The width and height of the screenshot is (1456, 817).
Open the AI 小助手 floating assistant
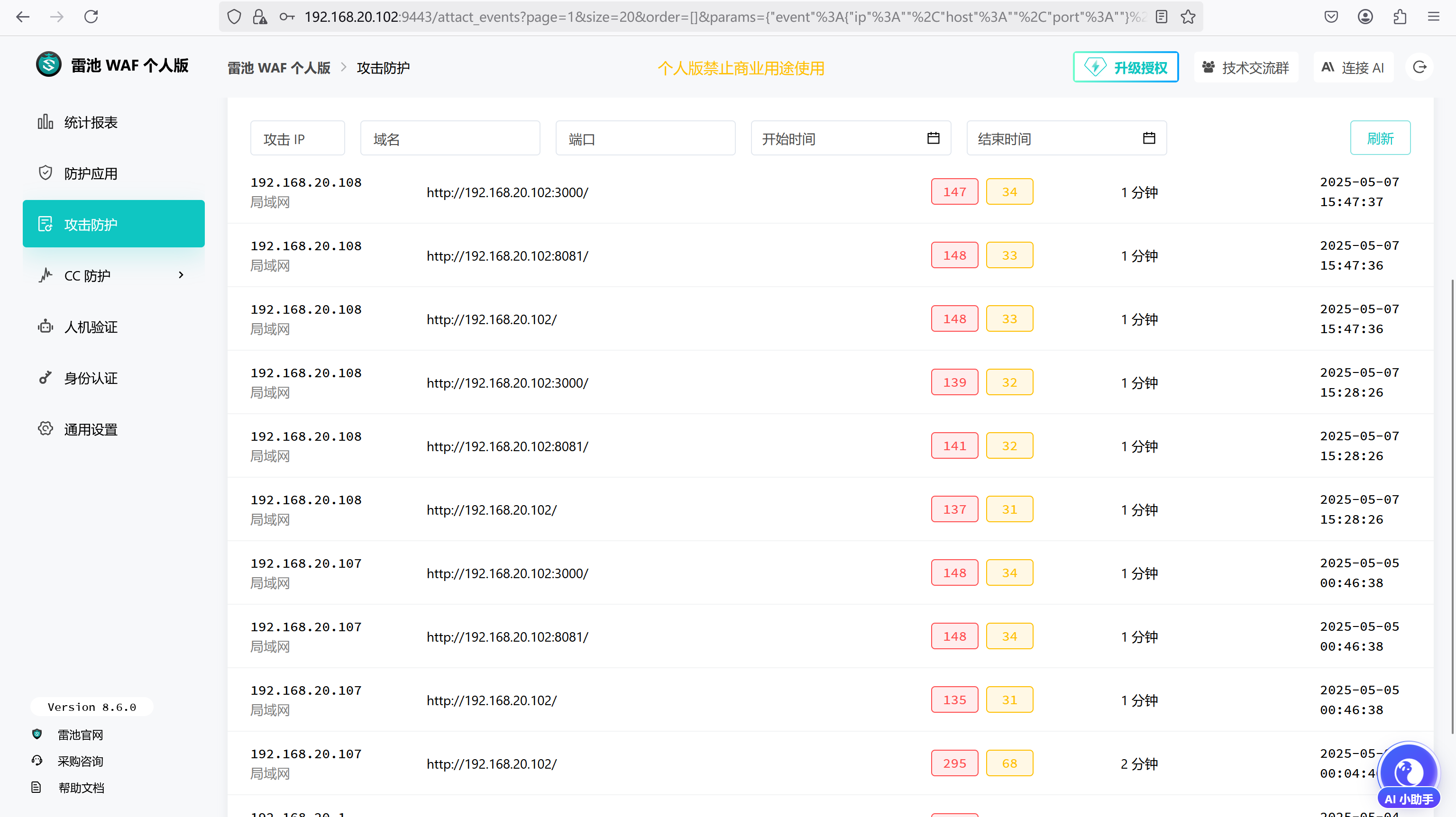pyautogui.click(x=1409, y=775)
